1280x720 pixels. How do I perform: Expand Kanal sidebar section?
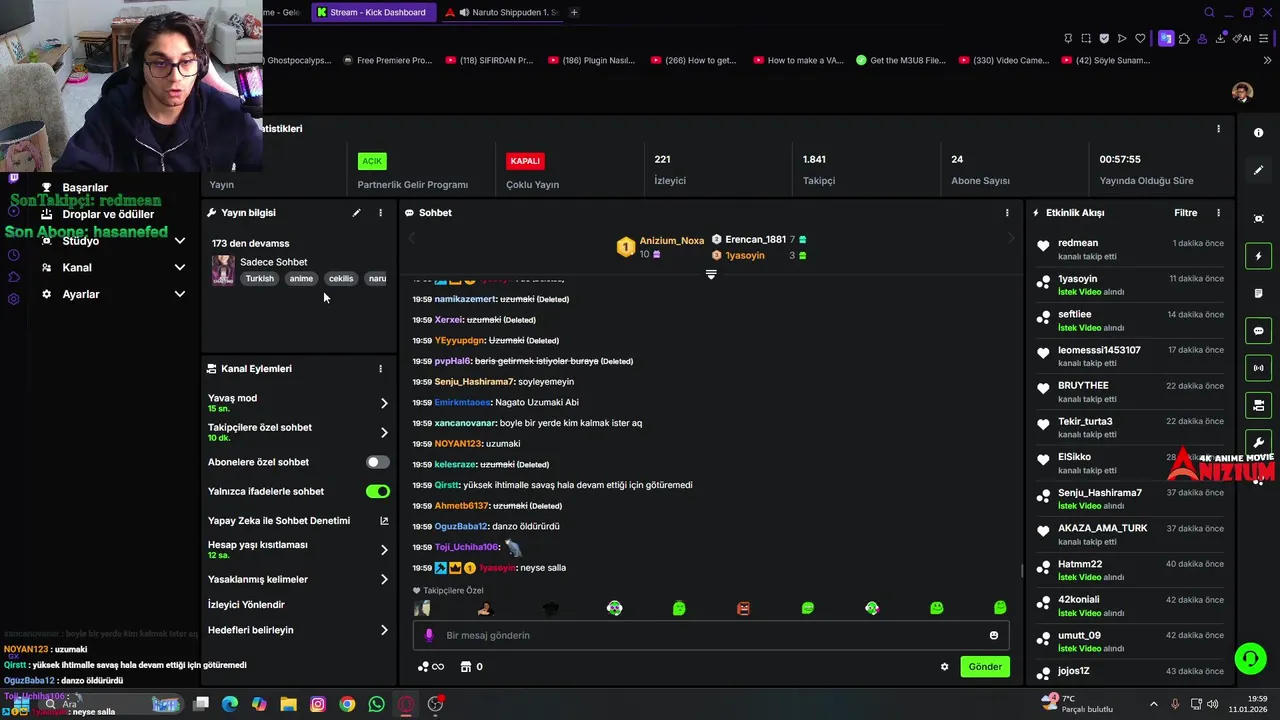180,267
